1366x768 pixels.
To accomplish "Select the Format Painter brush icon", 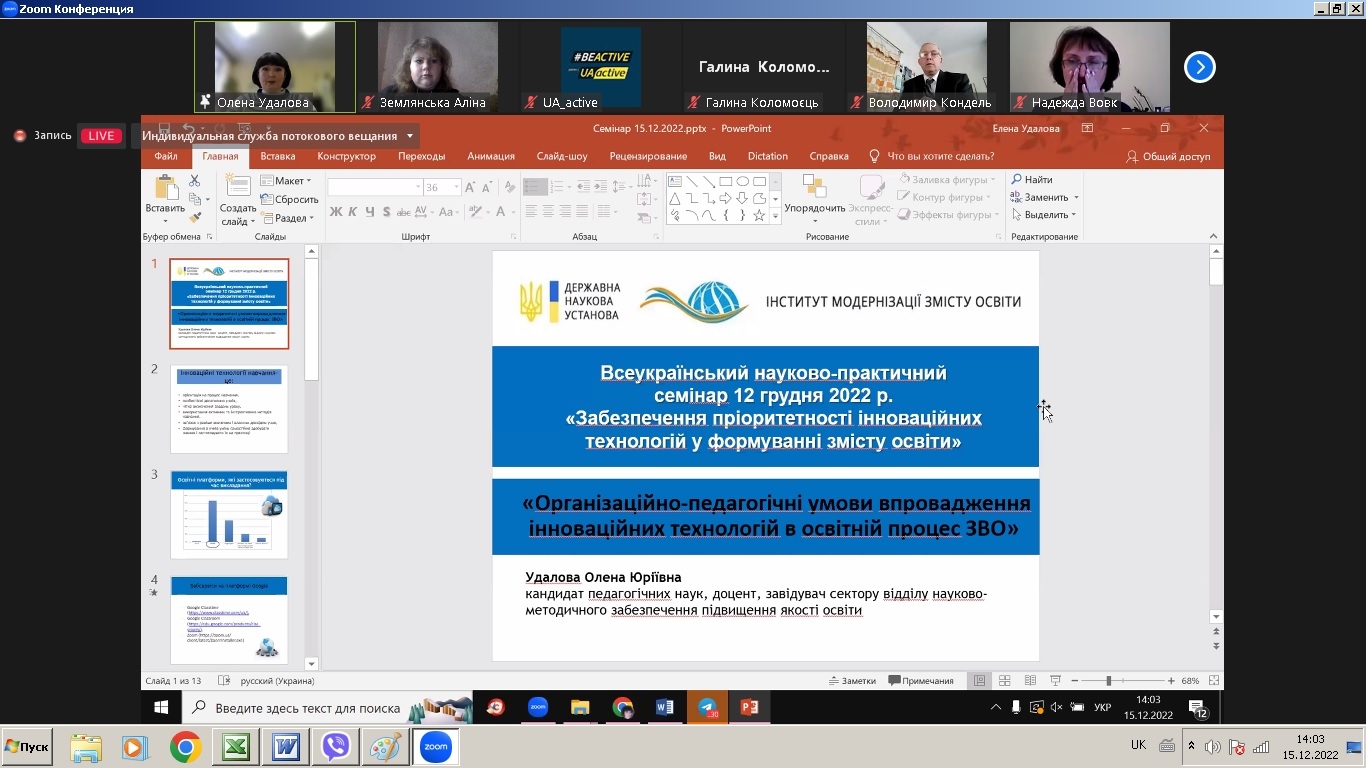I will pos(195,217).
